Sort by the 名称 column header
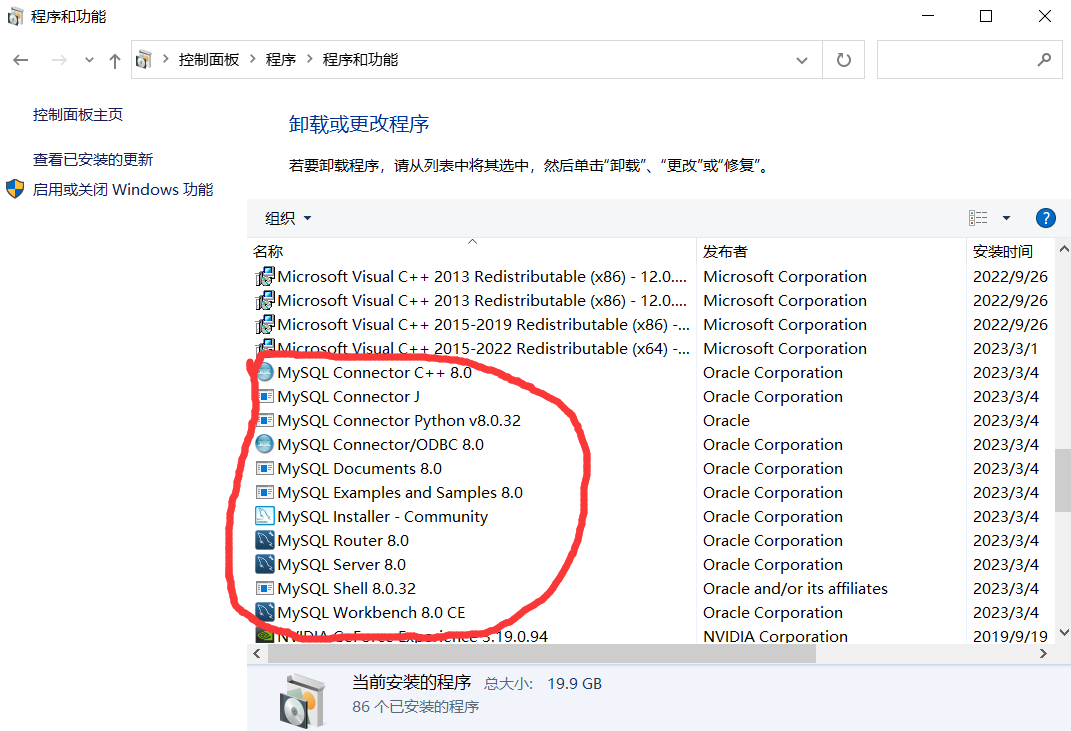Viewport: 1071px width, 731px height. tap(268, 251)
